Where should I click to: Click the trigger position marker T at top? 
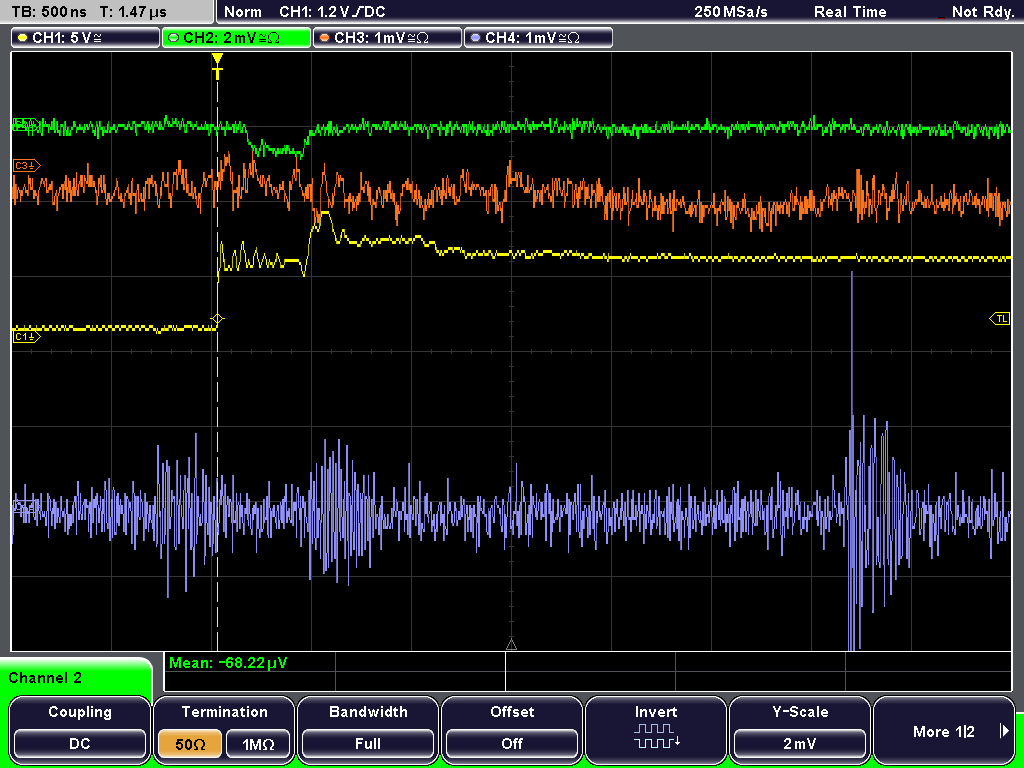217,65
